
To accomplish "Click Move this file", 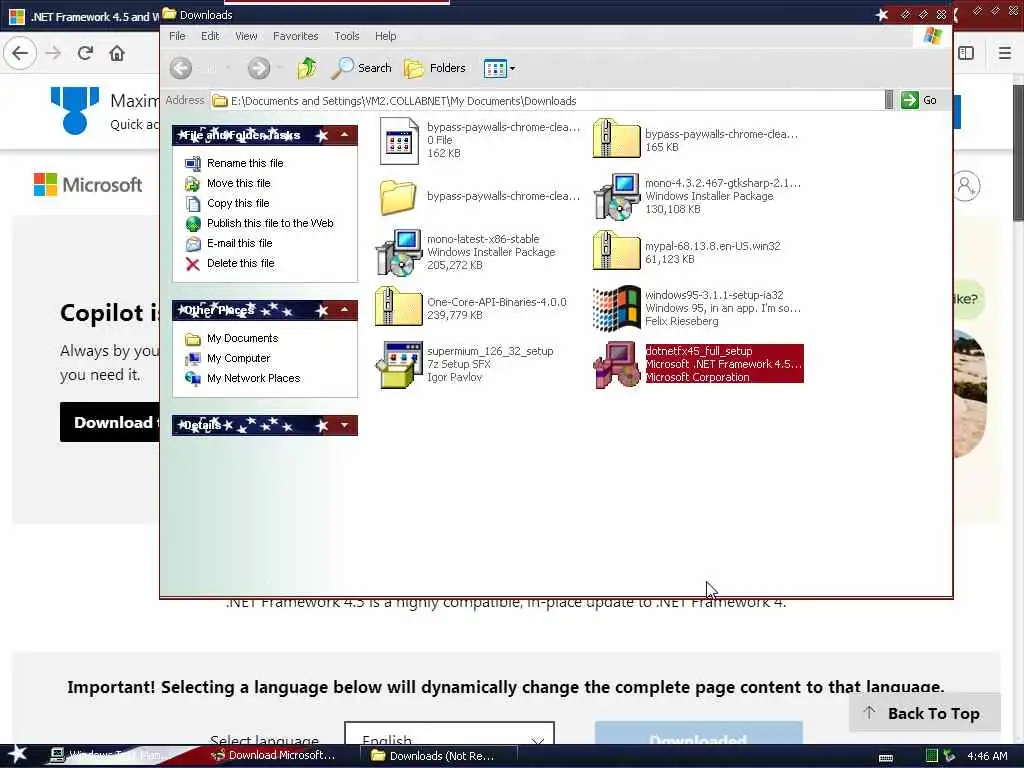I will (x=238, y=184).
